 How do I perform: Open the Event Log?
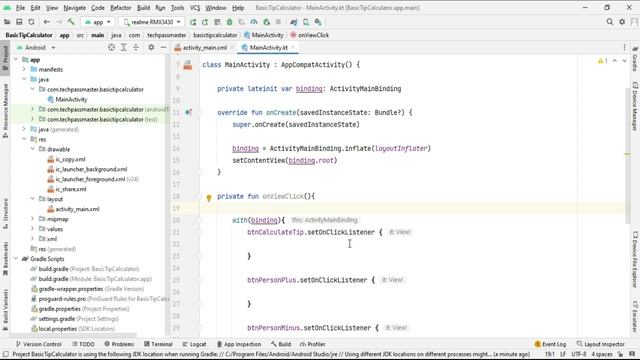click(550, 344)
